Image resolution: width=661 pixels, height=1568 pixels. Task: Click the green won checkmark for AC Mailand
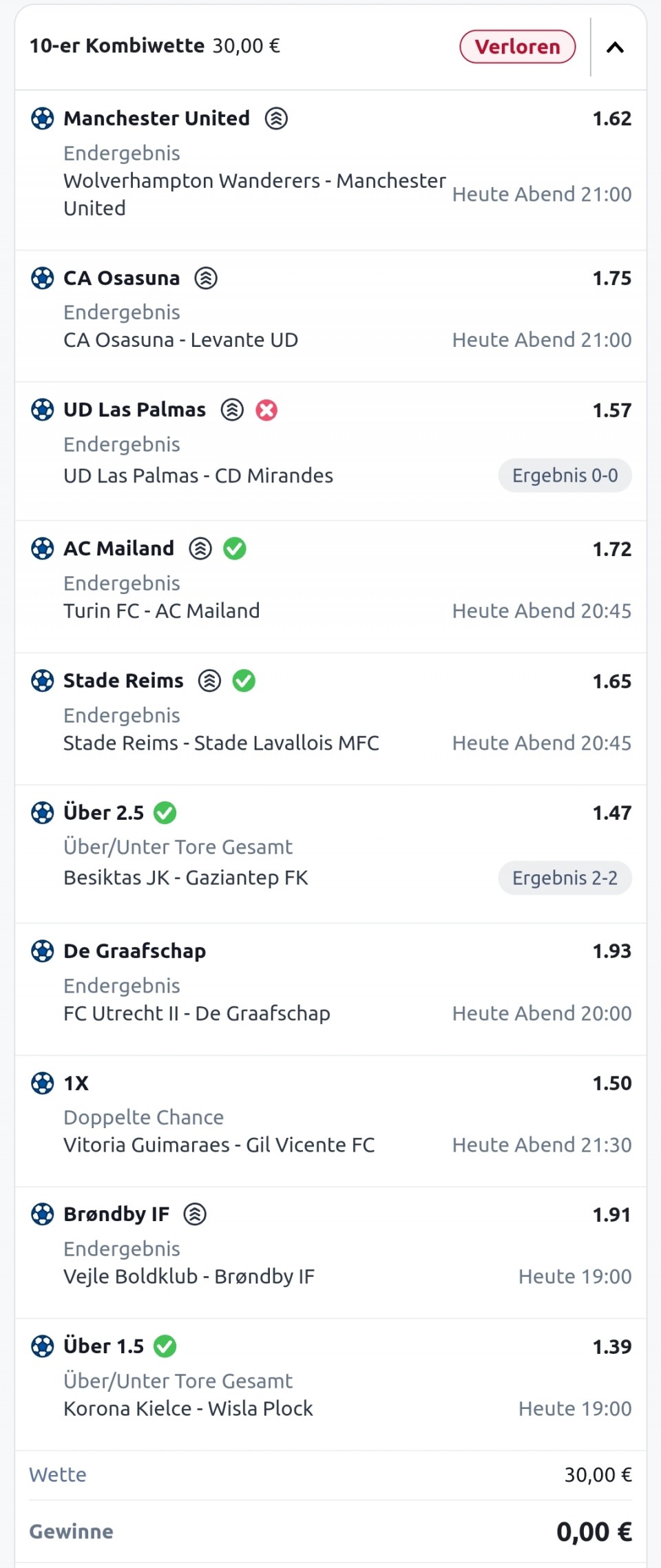point(235,549)
